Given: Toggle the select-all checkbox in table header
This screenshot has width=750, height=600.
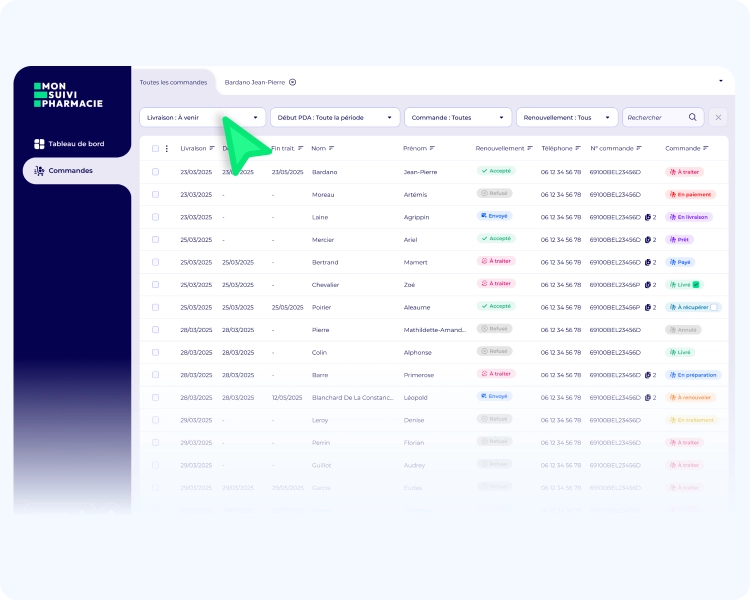Looking at the screenshot, I should [155, 149].
